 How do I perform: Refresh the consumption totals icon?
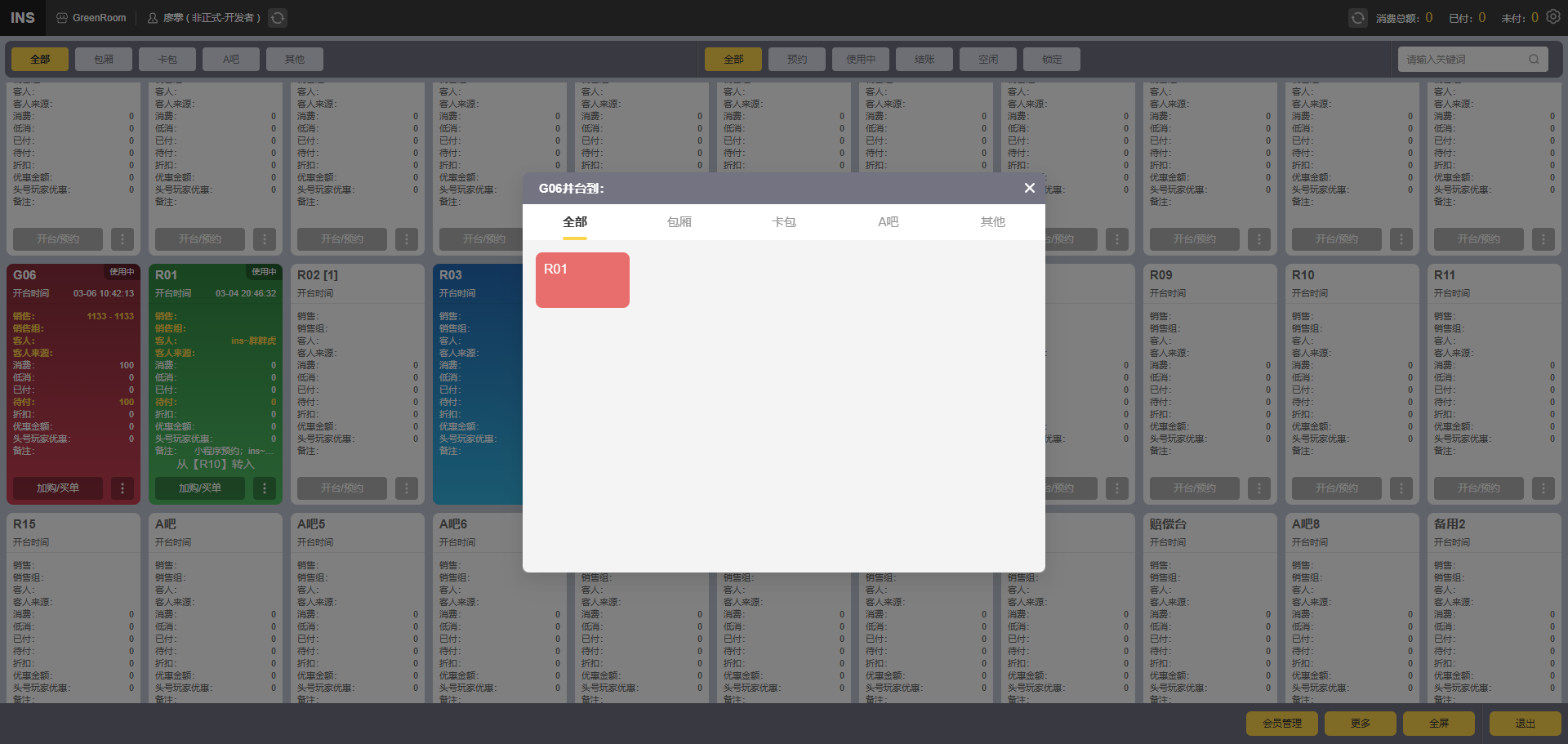(x=1358, y=17)
